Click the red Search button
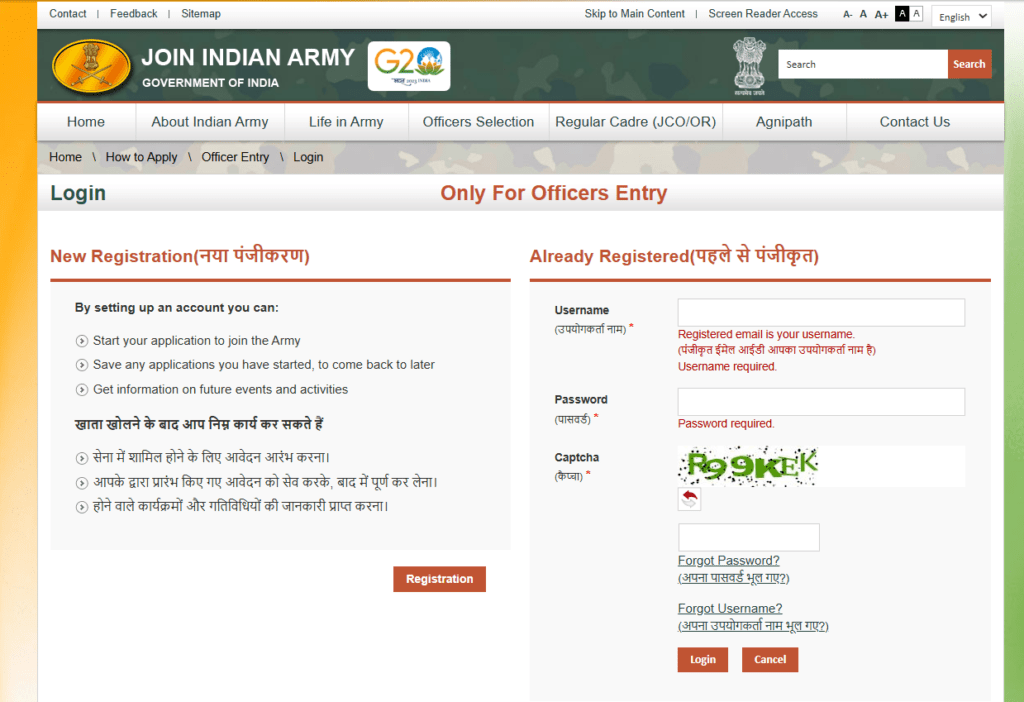This screenshot has width=1024, height=702. coord(969,65)
